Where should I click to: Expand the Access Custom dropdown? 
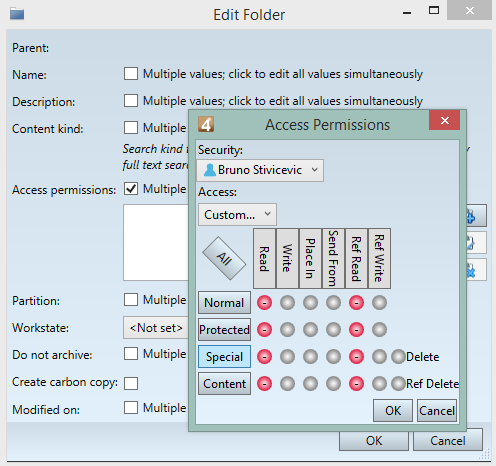coord(237,215)
